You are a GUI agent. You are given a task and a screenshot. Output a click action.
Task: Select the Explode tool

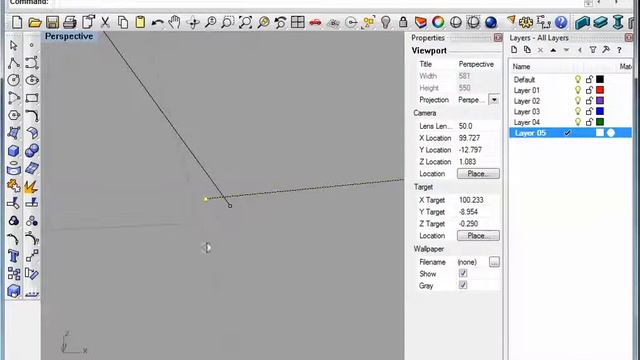pos(31,186)
